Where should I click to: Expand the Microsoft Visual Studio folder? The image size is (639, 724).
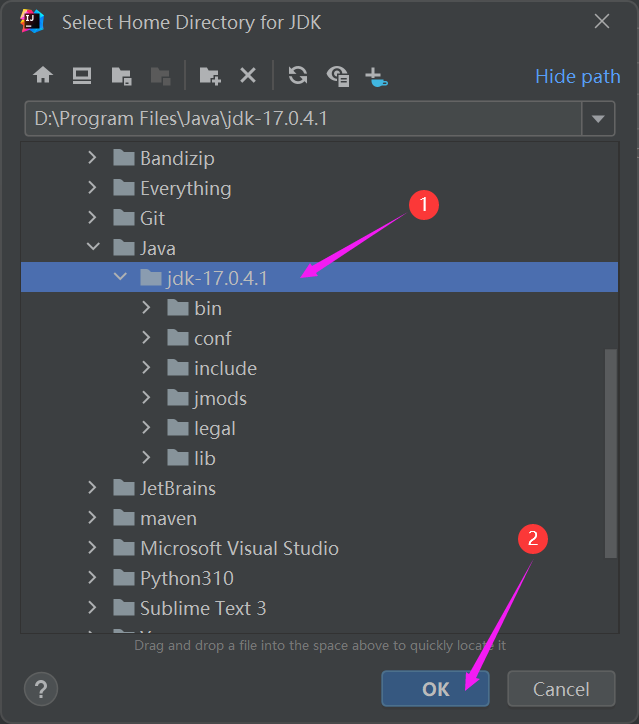[92, 548]
